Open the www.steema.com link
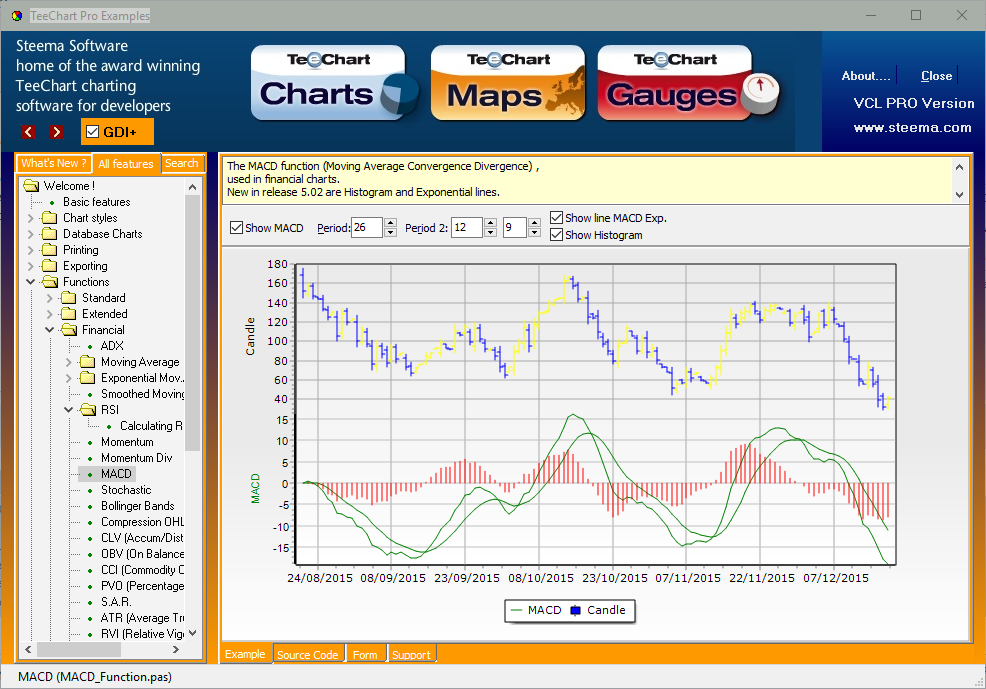The height and width of the screenshot is (689, 986). point(912,128)
